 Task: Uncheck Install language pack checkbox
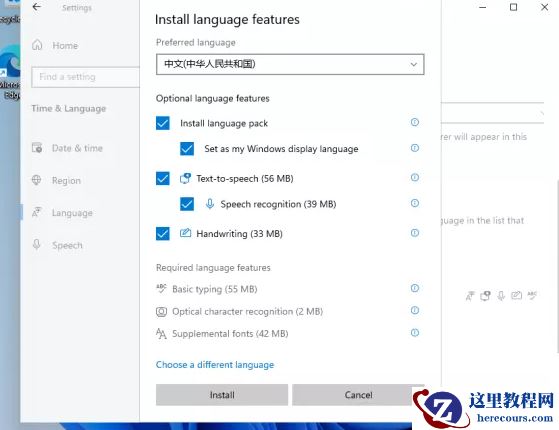(163, 123)
